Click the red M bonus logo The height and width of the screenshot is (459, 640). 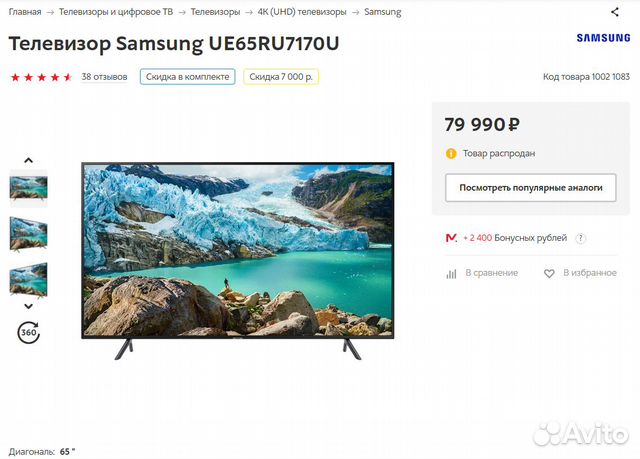tap(451, 237)
